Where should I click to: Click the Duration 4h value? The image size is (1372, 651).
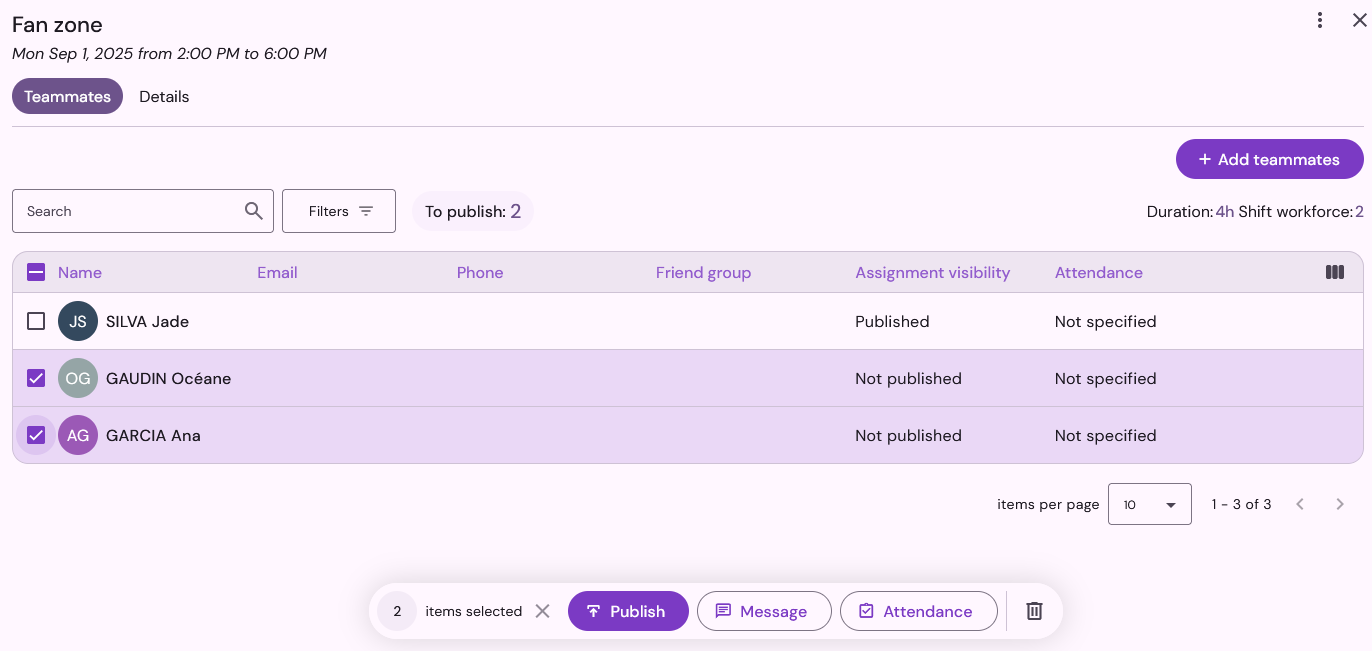tap(1224, 211)
